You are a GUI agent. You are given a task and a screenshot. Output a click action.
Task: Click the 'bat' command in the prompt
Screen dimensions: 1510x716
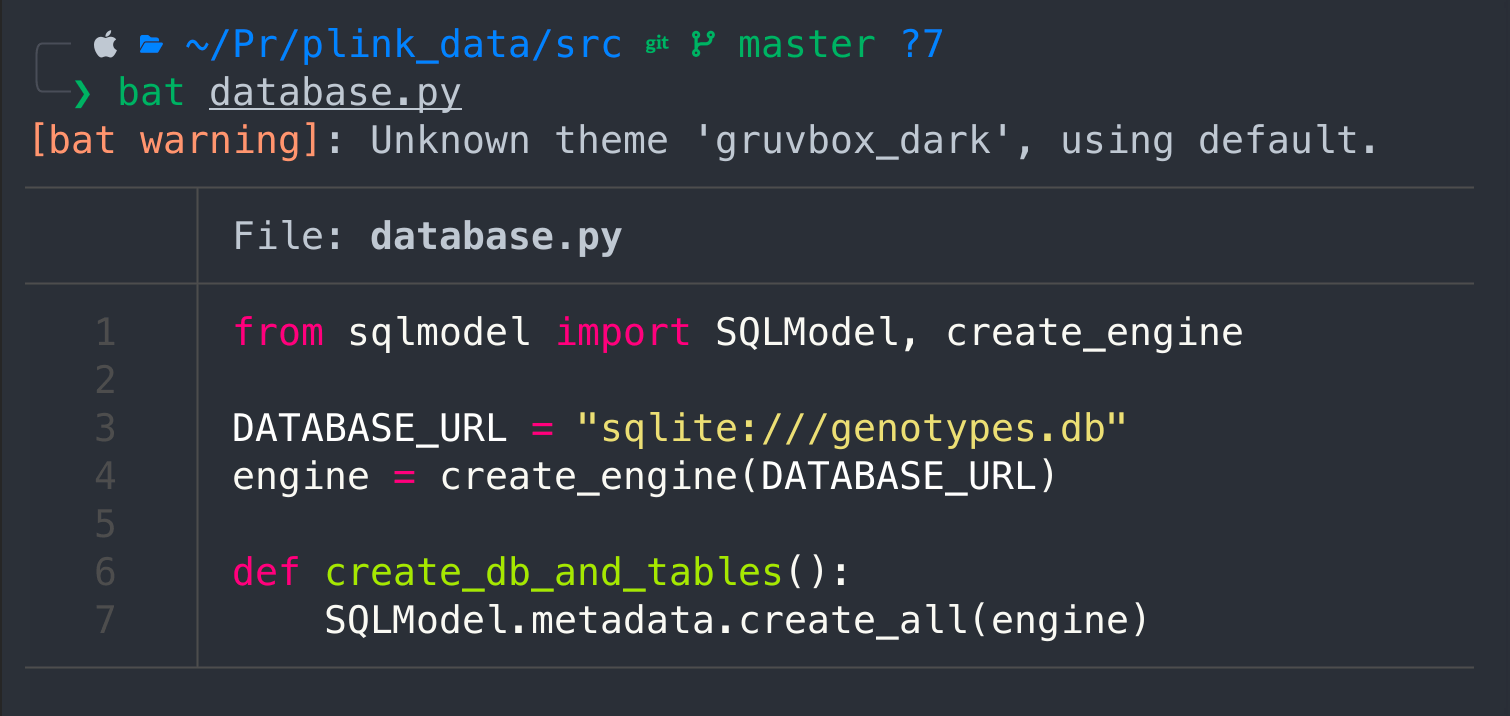(x=150, y=91)
